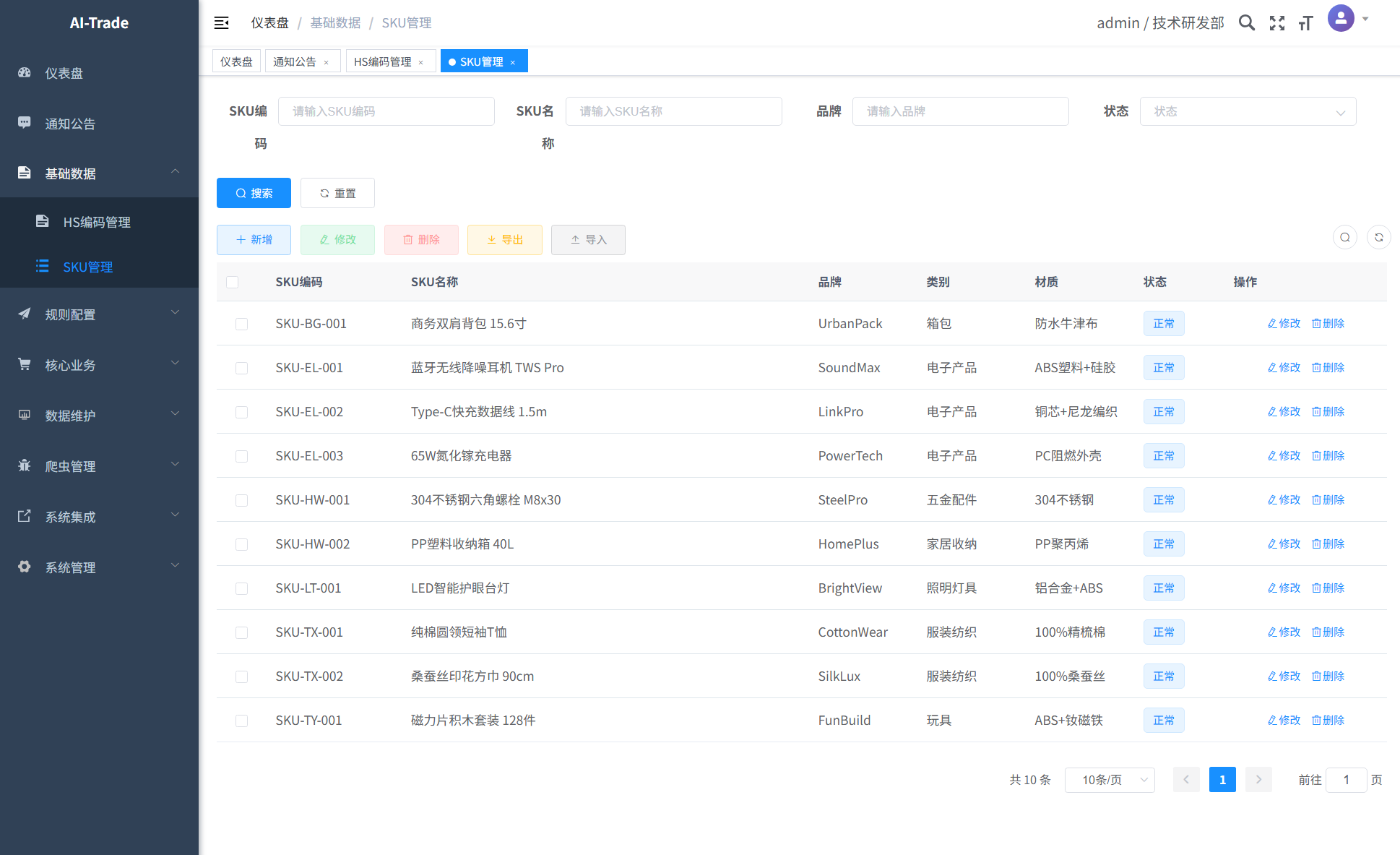Click the 导入 button

coord(588,240)
